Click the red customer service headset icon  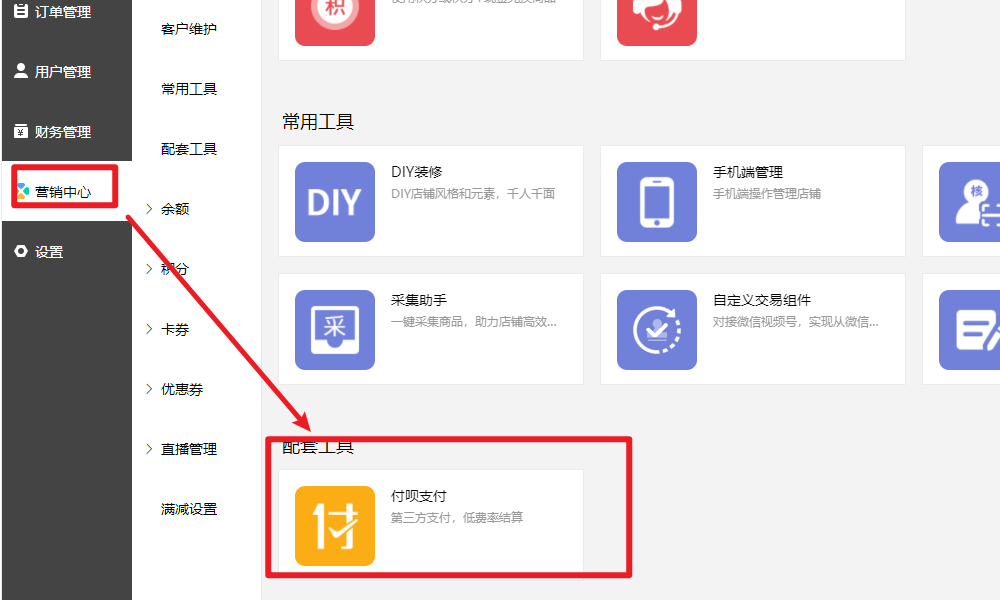pyautogui.click(x=657, y=22)
